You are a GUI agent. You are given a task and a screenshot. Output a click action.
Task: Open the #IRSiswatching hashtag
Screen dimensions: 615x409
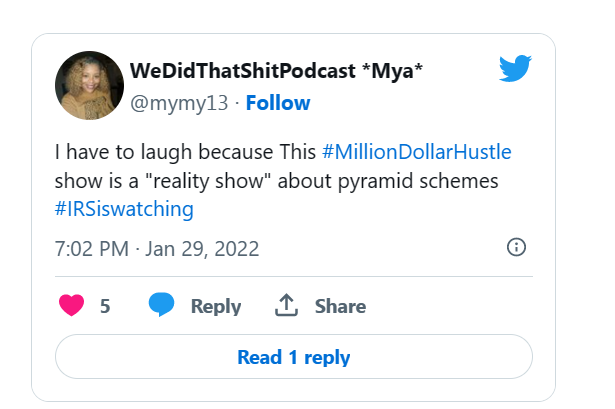pos(124,209)
